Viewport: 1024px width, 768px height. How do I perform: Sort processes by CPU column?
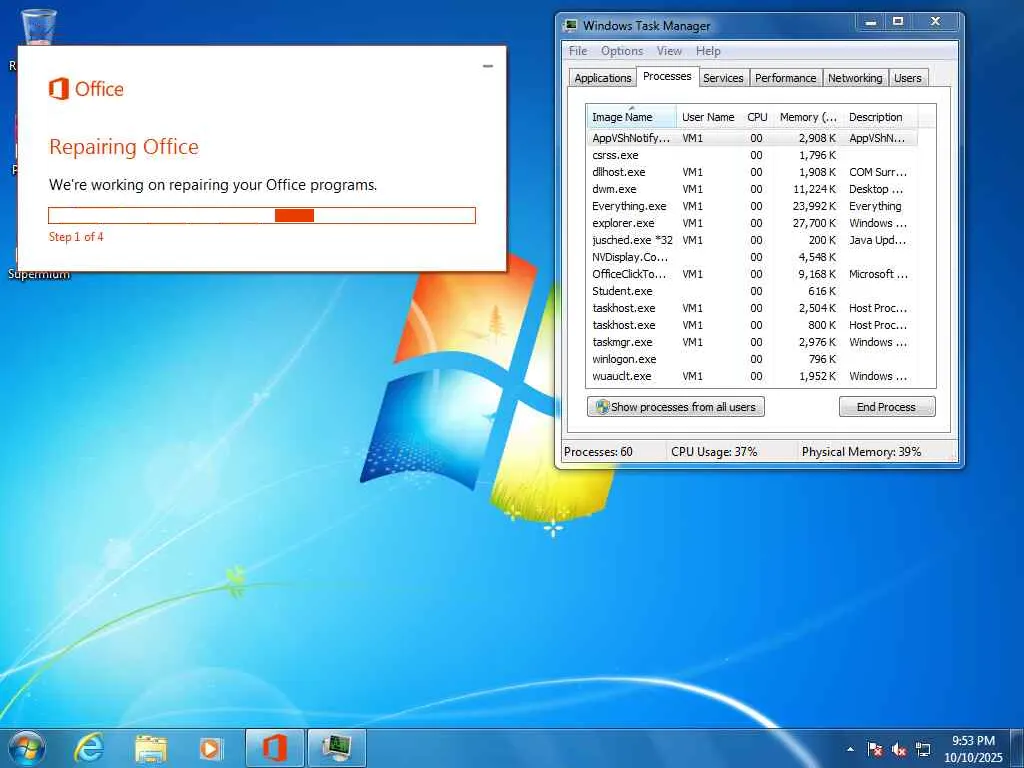757,117
